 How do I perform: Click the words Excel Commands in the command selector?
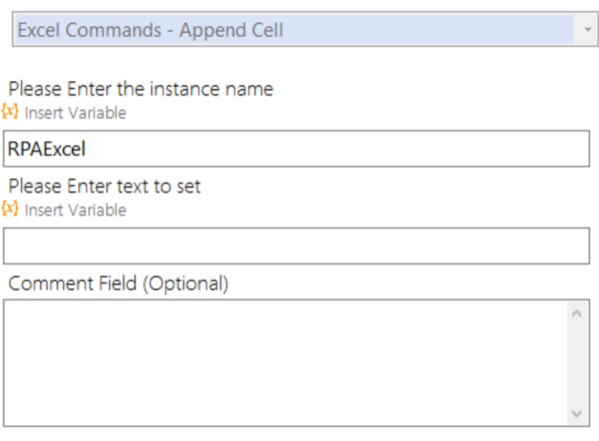coord(90,30)
